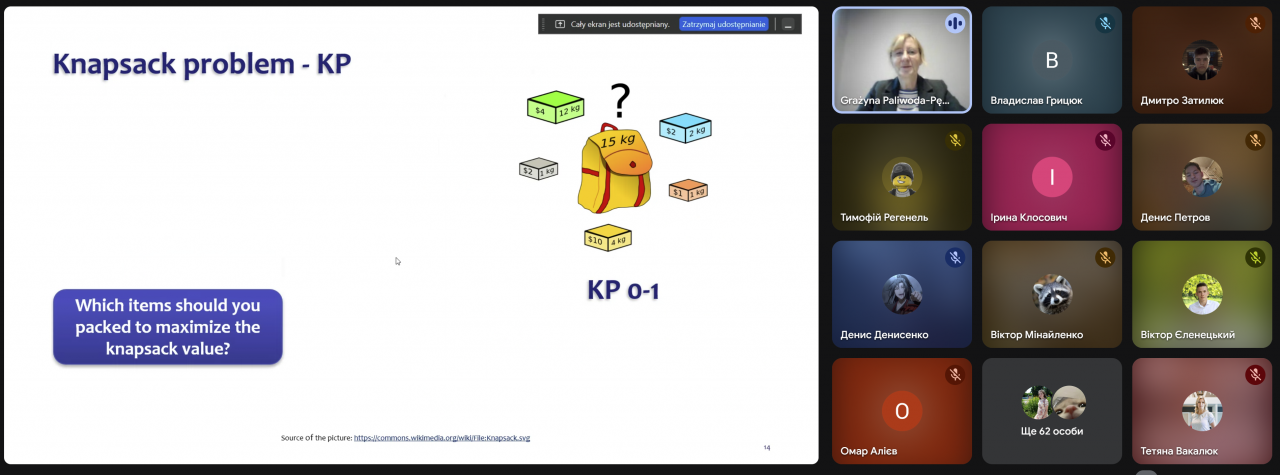Click the muted mic icon on Віктор Єленецький's tile
Screen dimensions: 1280x475
tap(1254, 258)
